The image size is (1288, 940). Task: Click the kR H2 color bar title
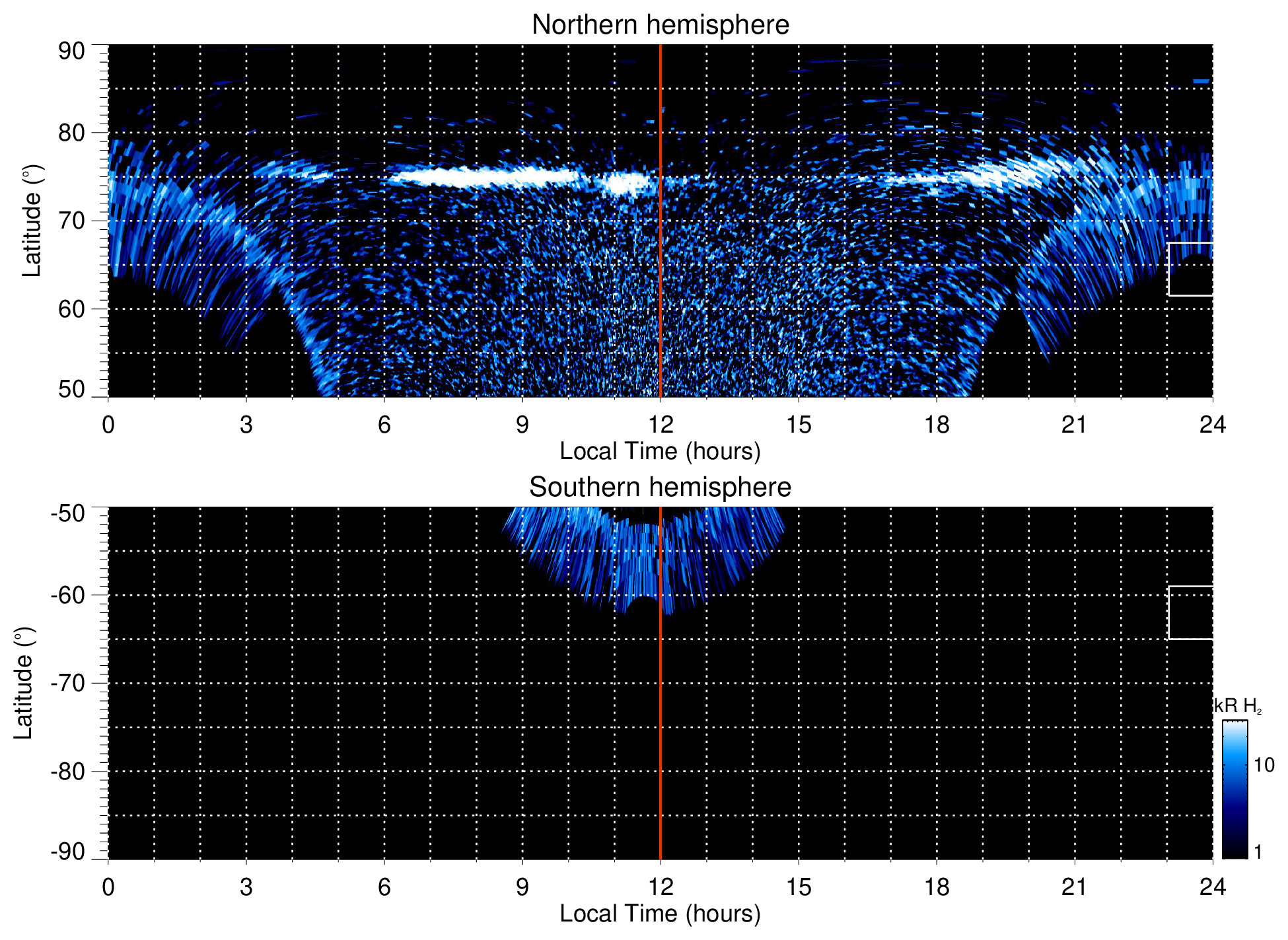(x=1238, y=706)
